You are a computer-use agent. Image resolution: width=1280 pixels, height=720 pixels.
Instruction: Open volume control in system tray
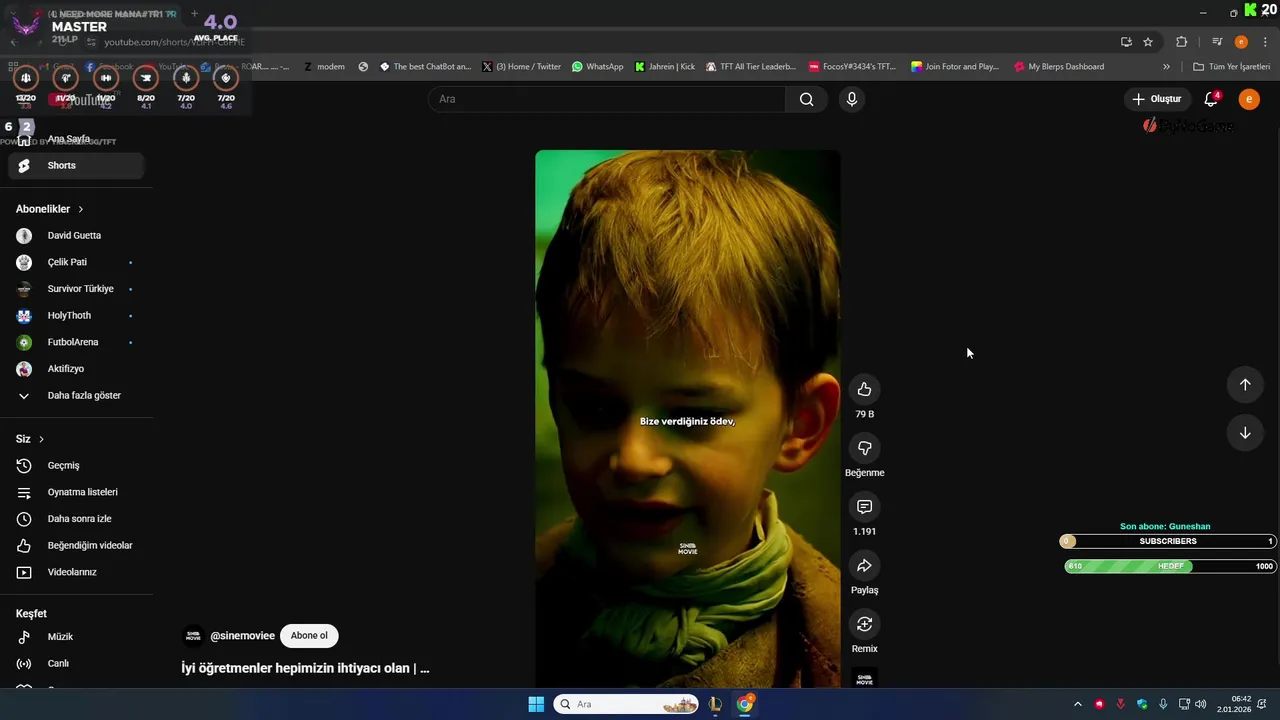pos(1200,704)
